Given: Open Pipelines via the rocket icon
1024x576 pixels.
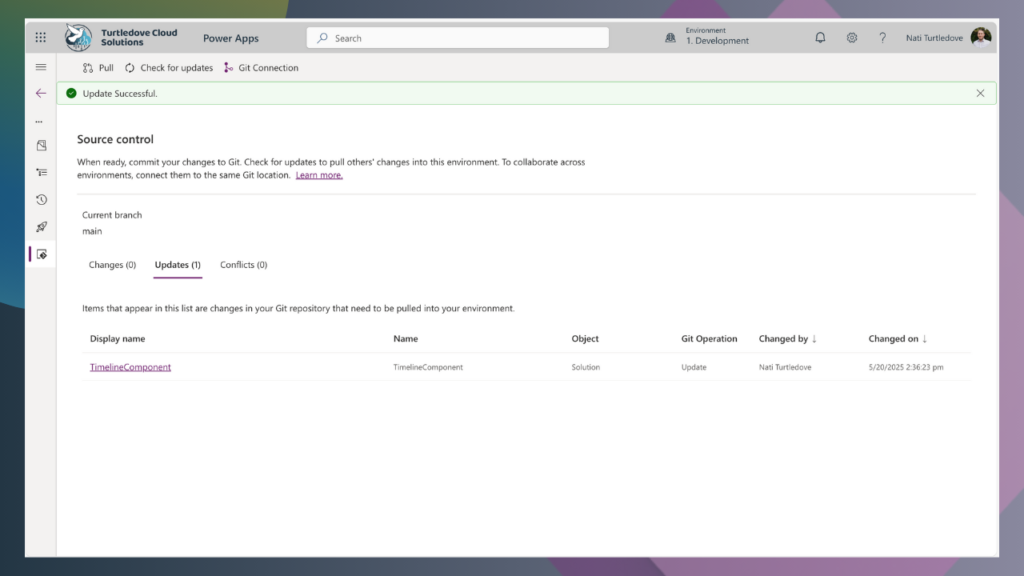Looking at the screenshot, I should coord(40,226).
